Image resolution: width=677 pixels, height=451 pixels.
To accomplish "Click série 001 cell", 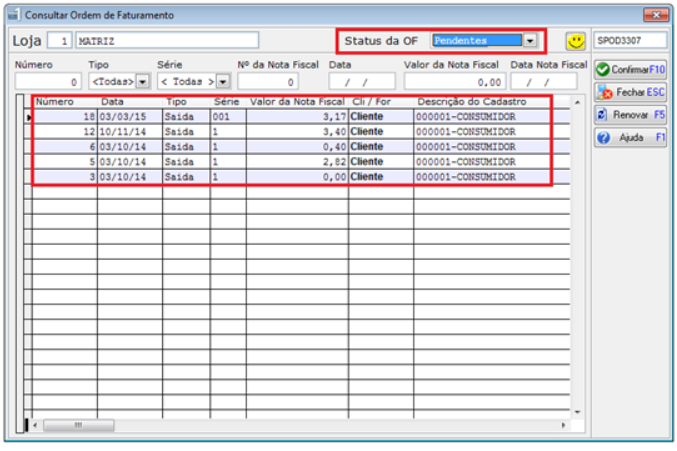I will (228, 117).
